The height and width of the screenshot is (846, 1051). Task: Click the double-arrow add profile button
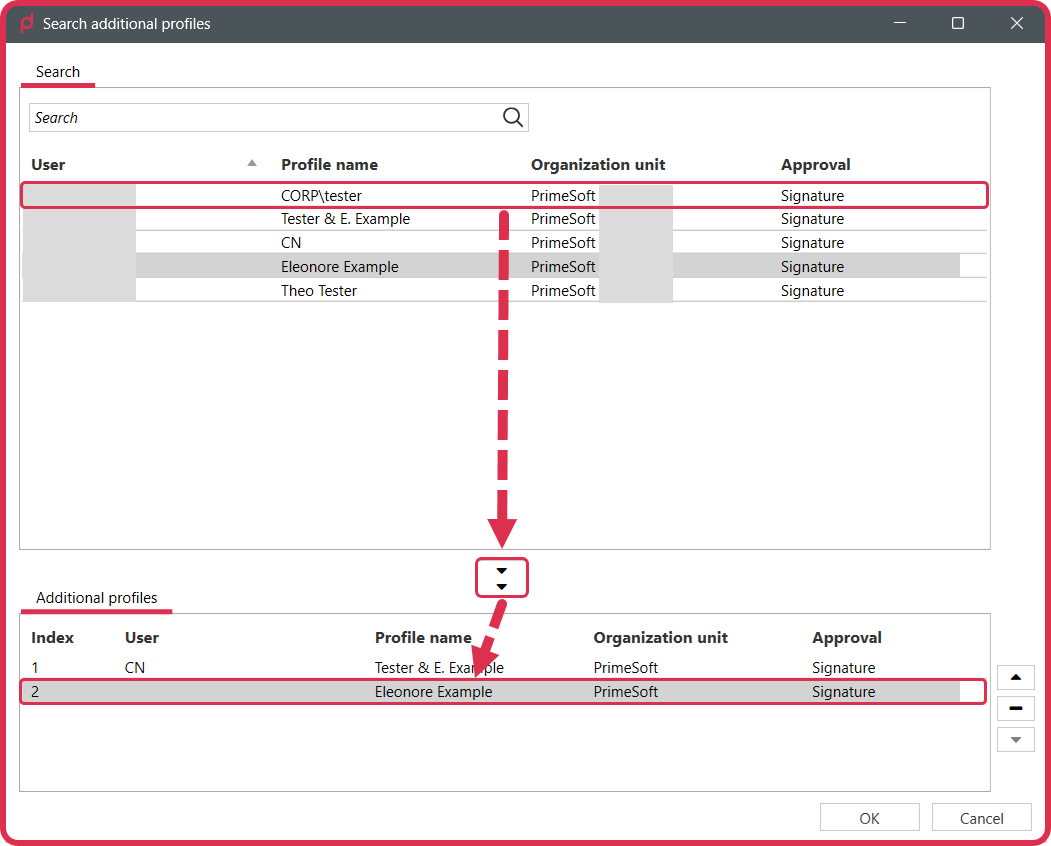click(x=501, y=578)
